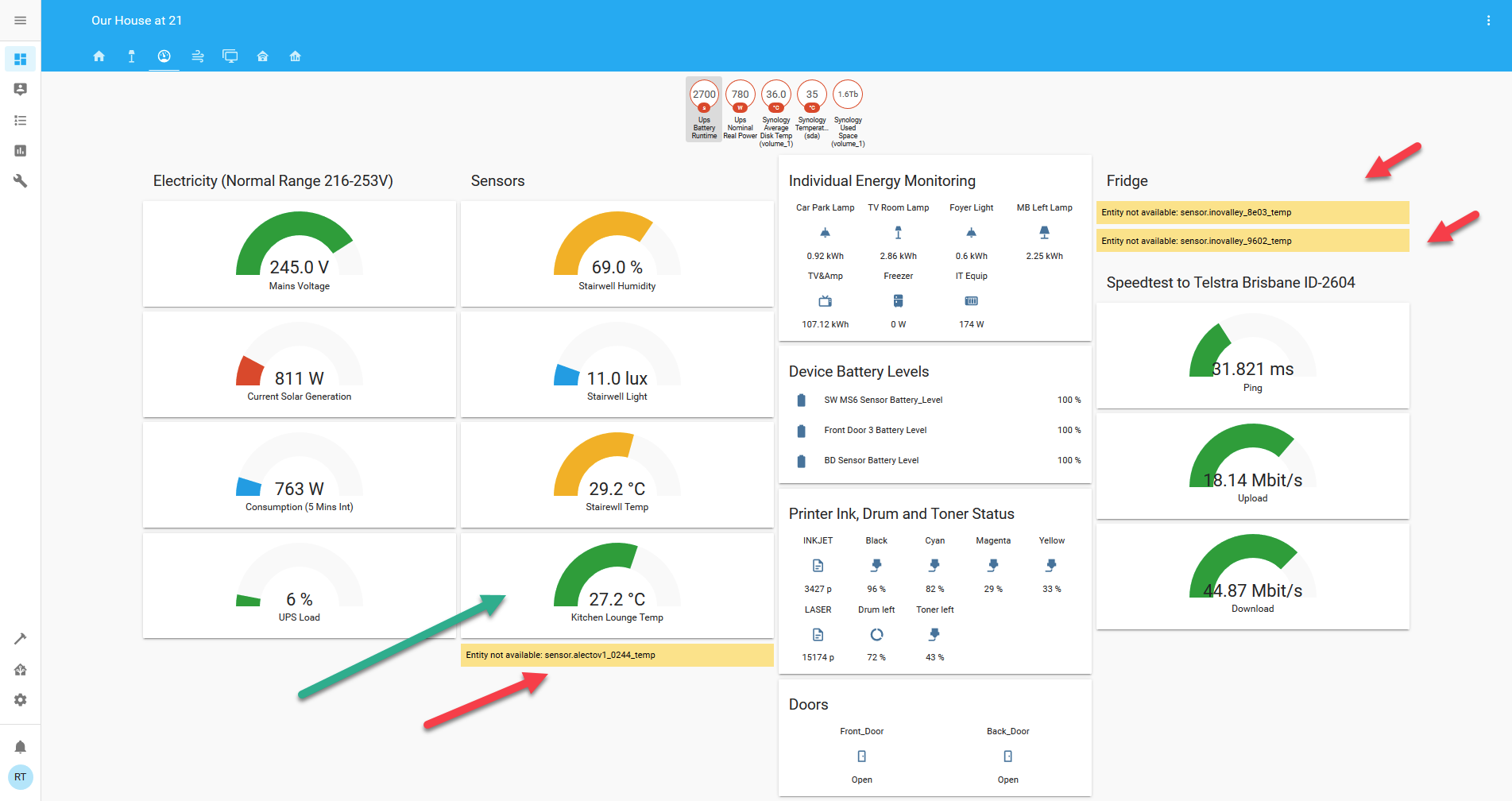This screenshot has width=1512, height=801.
Task: Open the History chart sidebar icon
Action: [21, 151]
